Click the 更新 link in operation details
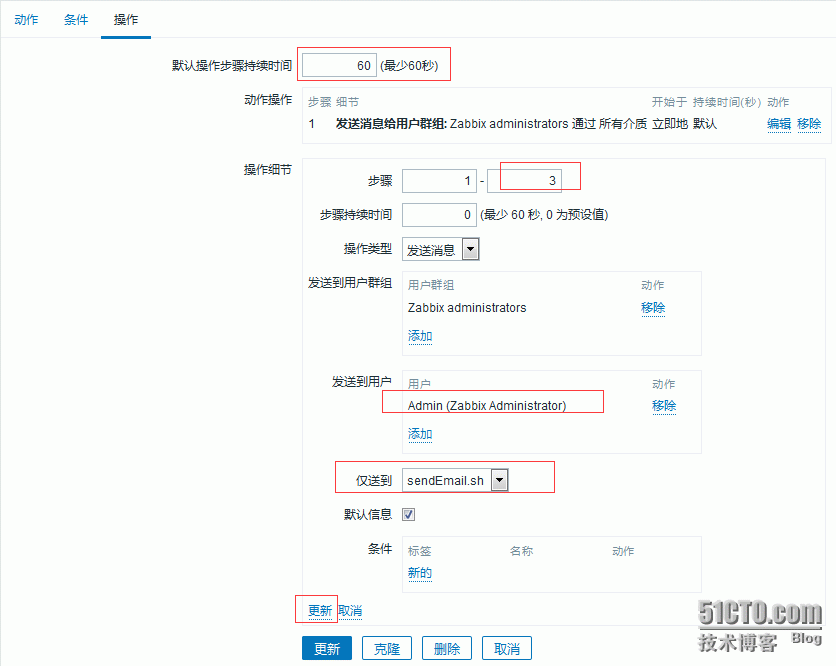Screen dimensions: 836x666 coord(320,611)
